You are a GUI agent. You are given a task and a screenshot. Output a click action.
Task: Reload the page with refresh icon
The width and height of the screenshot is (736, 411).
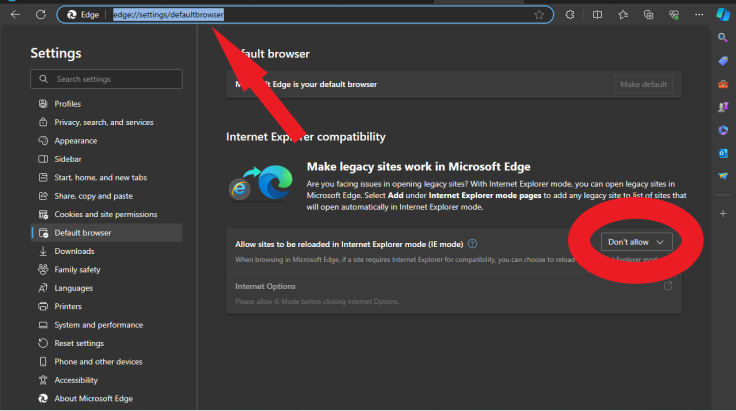point(41,15)
